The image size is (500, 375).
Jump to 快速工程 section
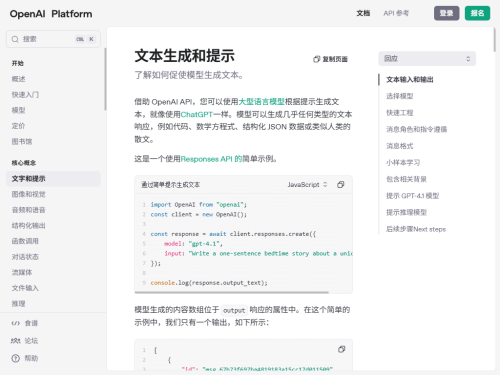(x=400, y=113)
